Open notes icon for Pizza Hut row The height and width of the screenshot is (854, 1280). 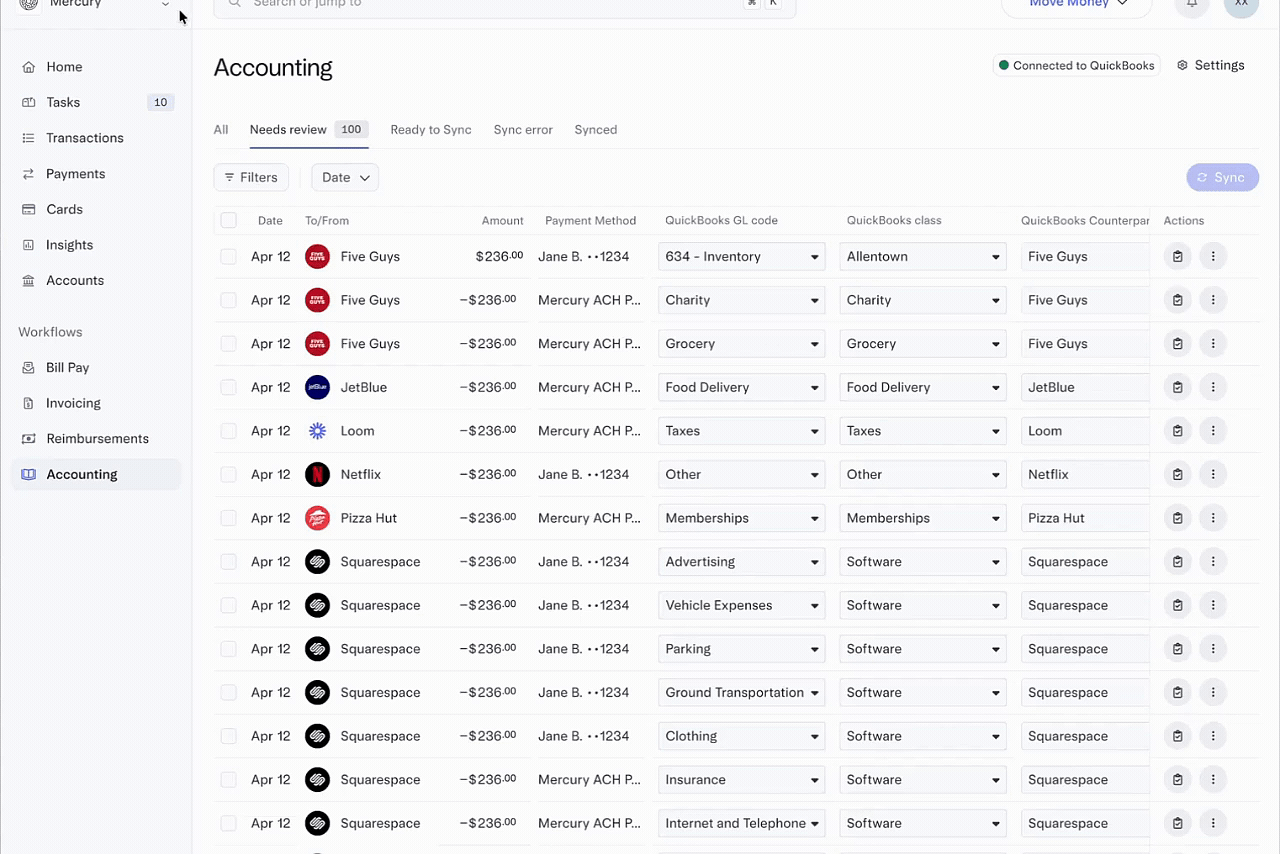1178,519
